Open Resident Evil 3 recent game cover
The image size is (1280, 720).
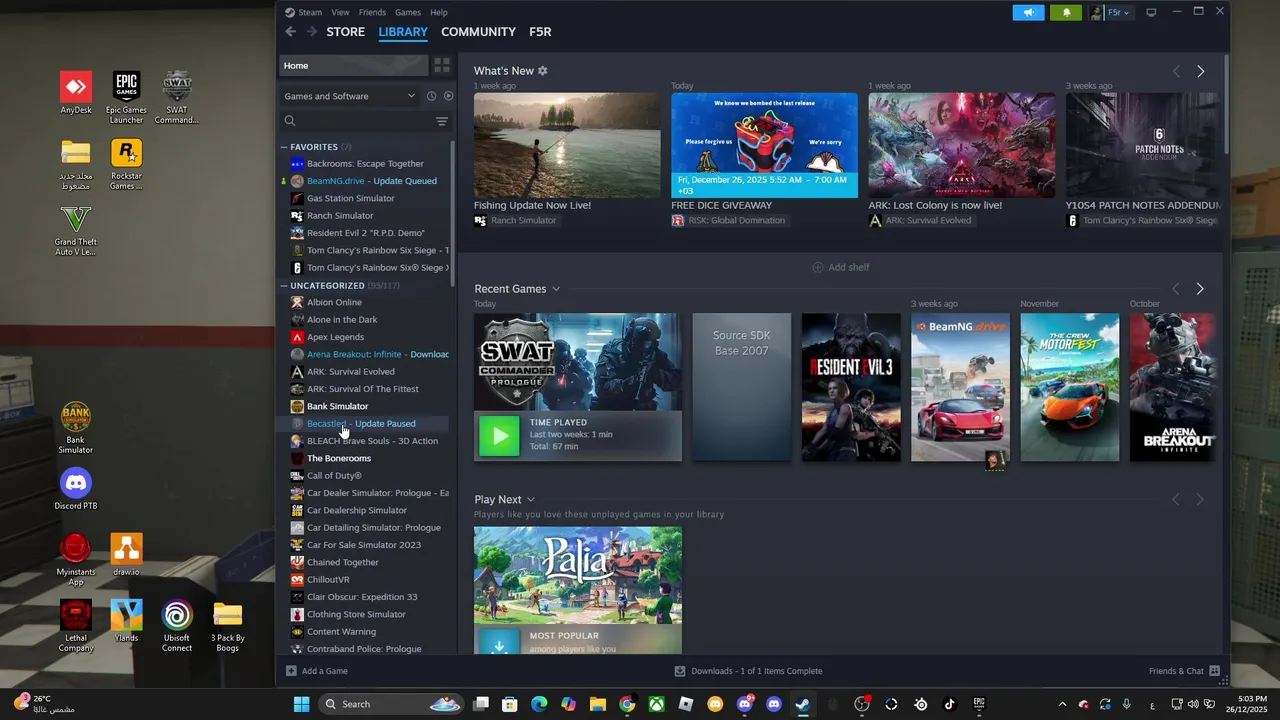(851, 388)
